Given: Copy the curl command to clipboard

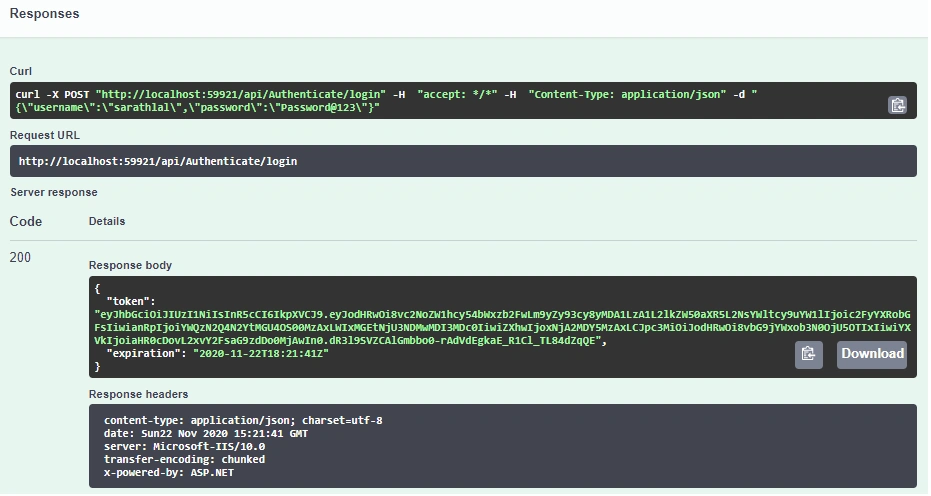Looking at the screenshot, I should click(x=897, y=105).
